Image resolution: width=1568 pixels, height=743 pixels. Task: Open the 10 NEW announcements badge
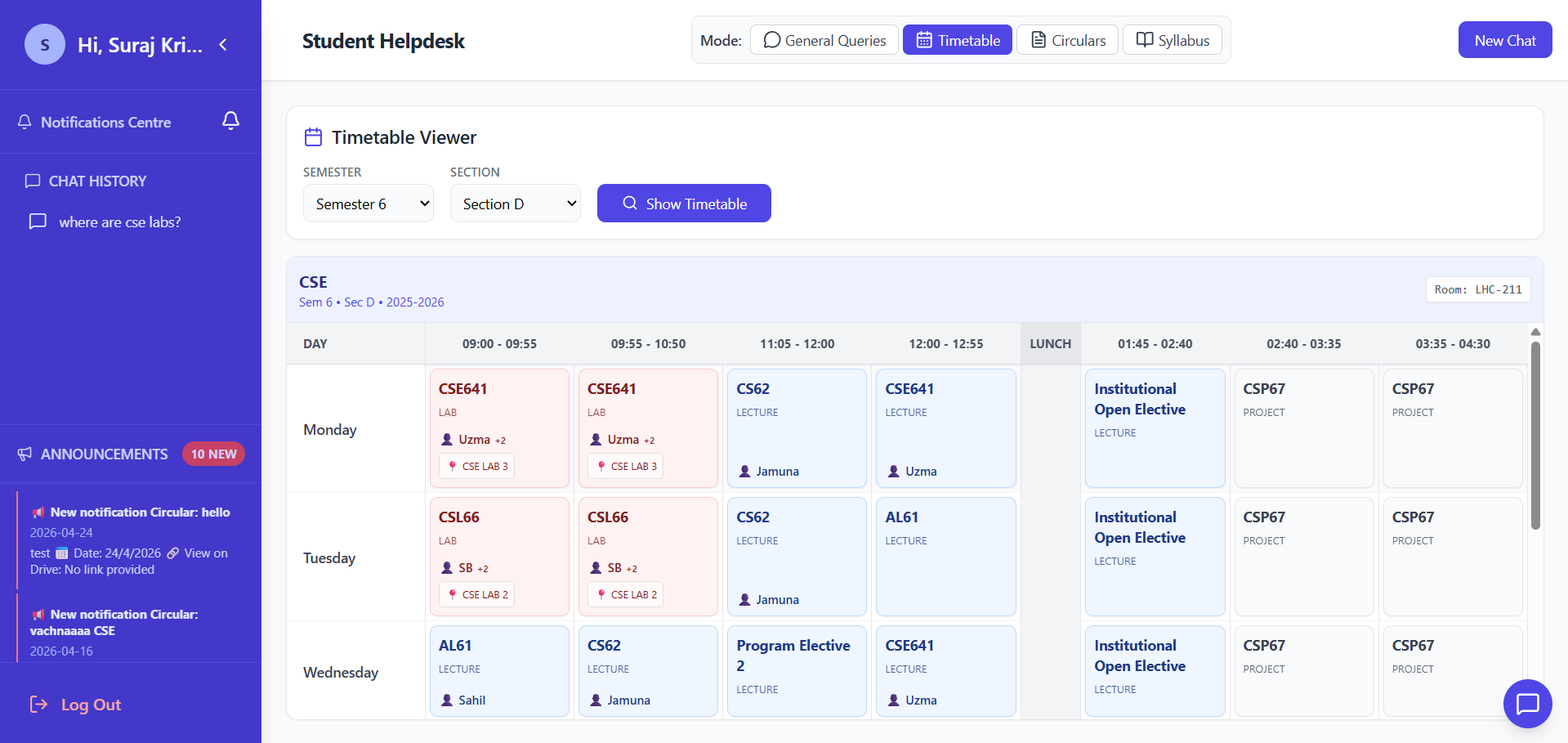pos(213,454)
